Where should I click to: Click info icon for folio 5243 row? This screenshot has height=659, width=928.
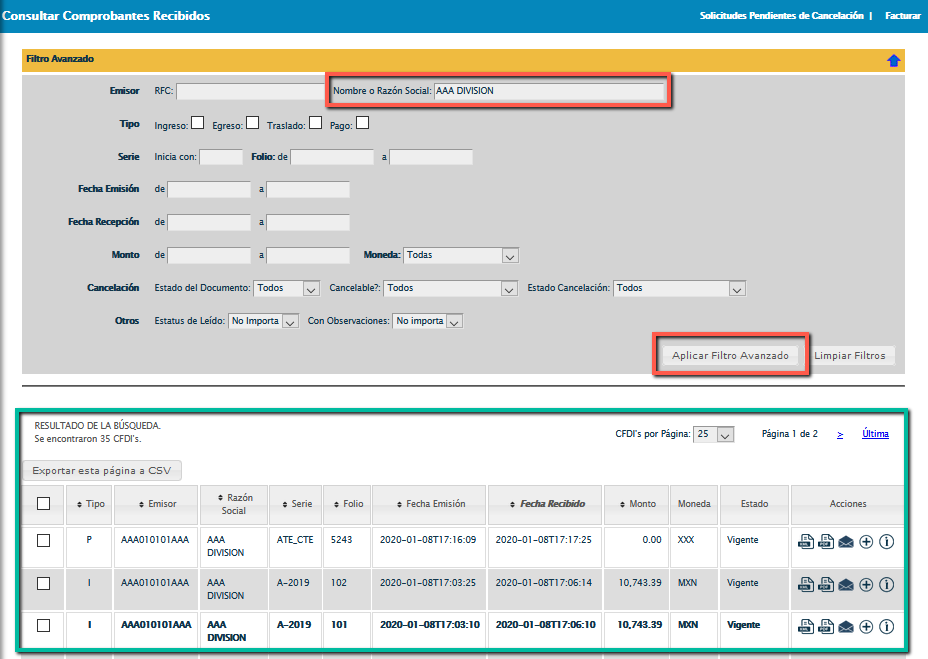click(x=886, y=542)
